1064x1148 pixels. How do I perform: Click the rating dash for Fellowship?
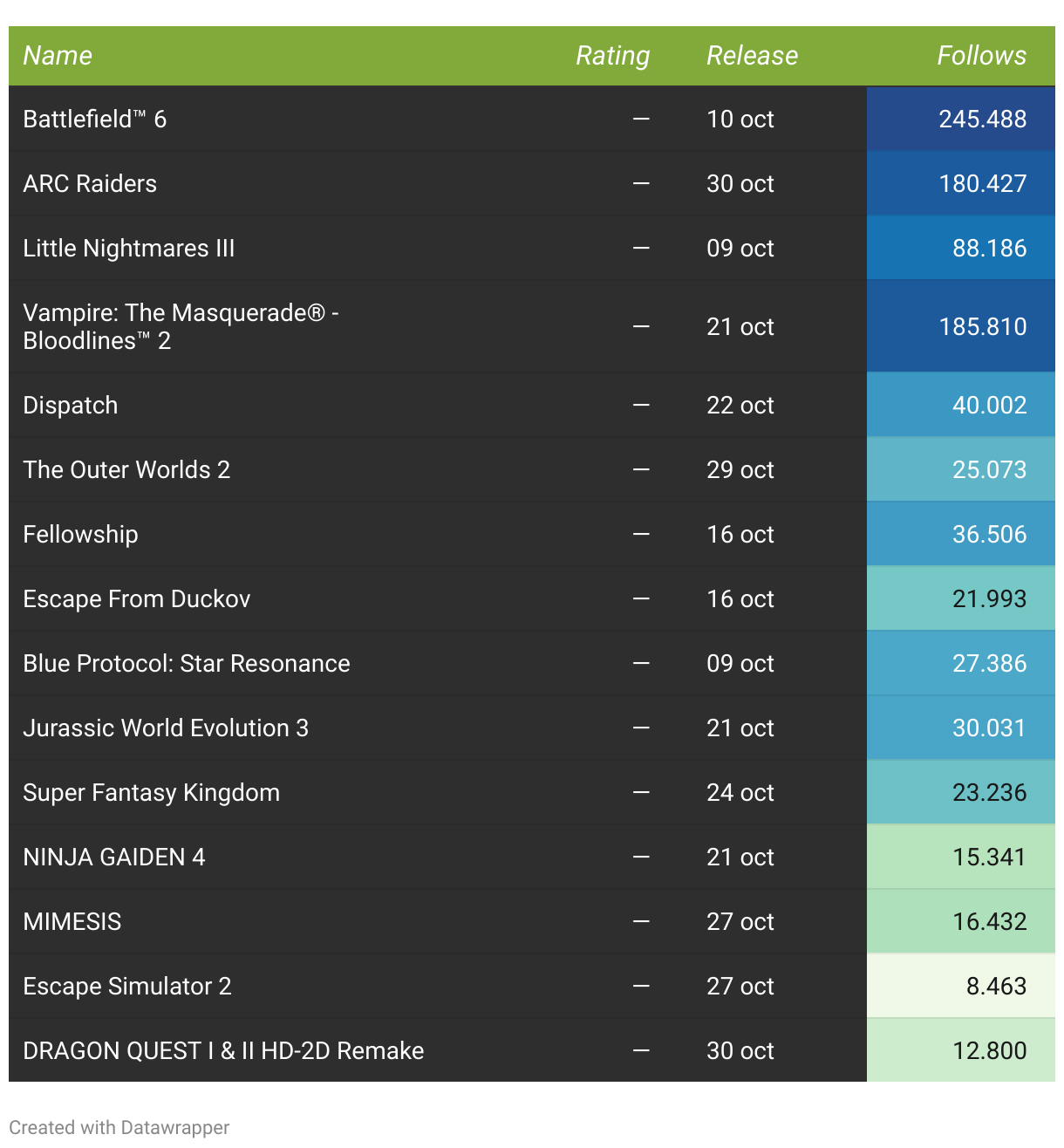tap(641, 535)
